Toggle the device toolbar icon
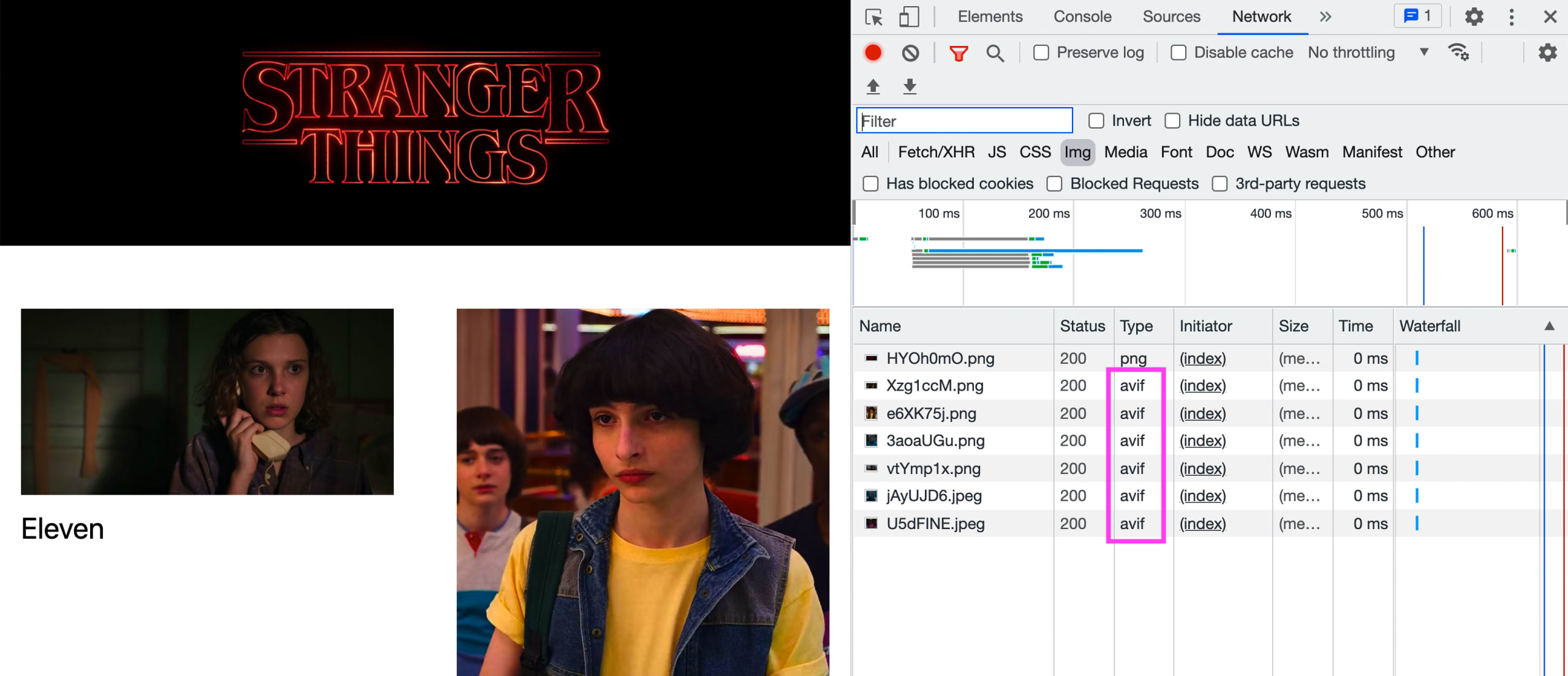 tap(909, 17)
